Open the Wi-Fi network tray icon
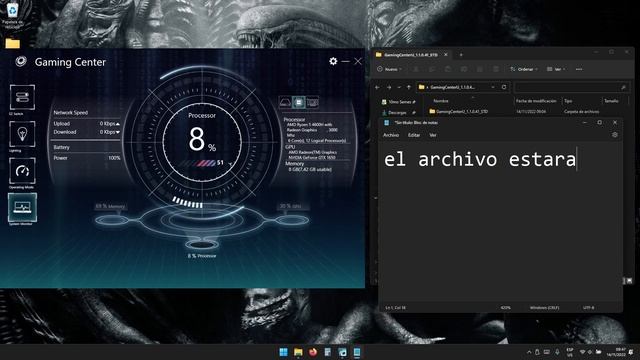 coord(582,352)
